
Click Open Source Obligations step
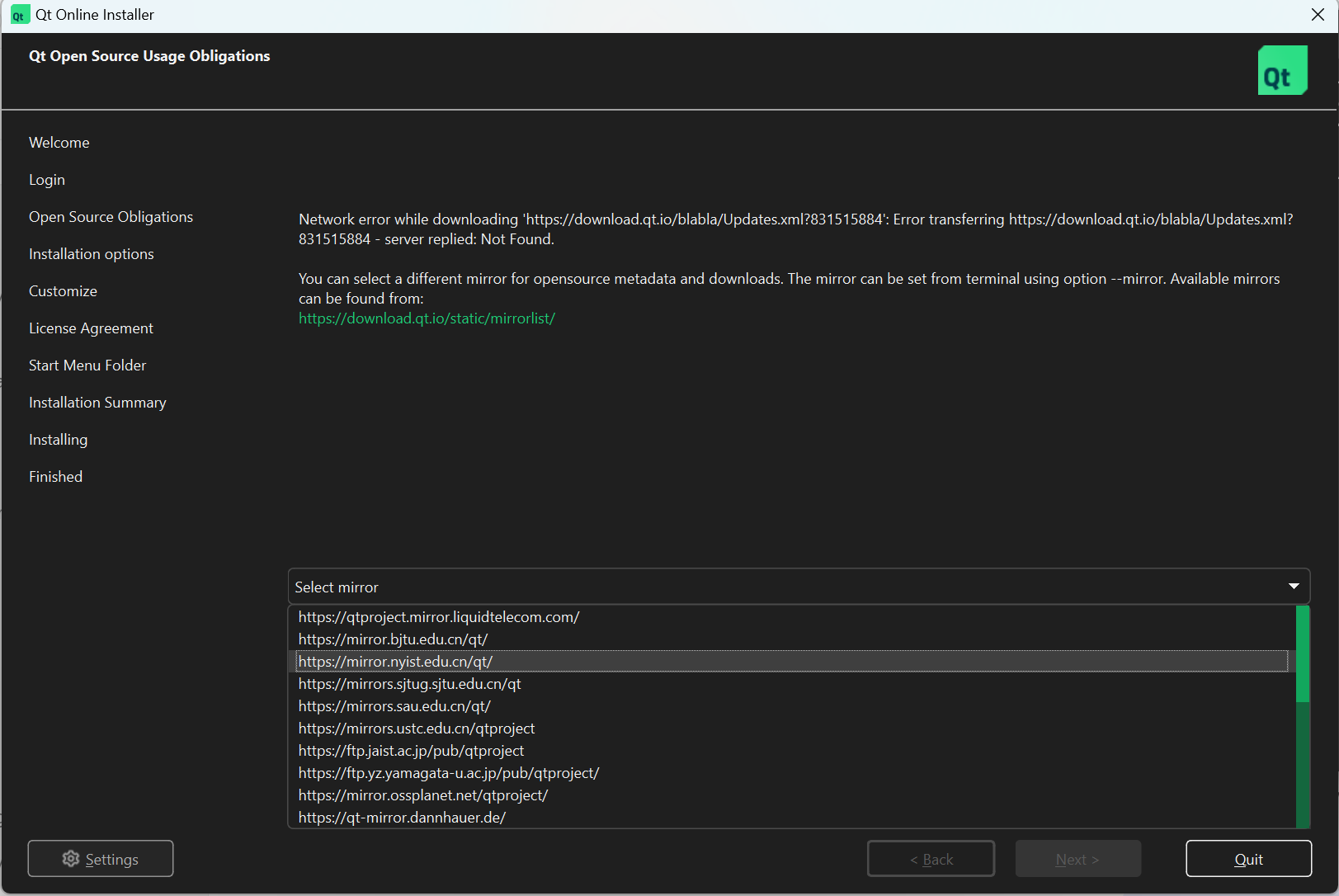tap(111, 217)
